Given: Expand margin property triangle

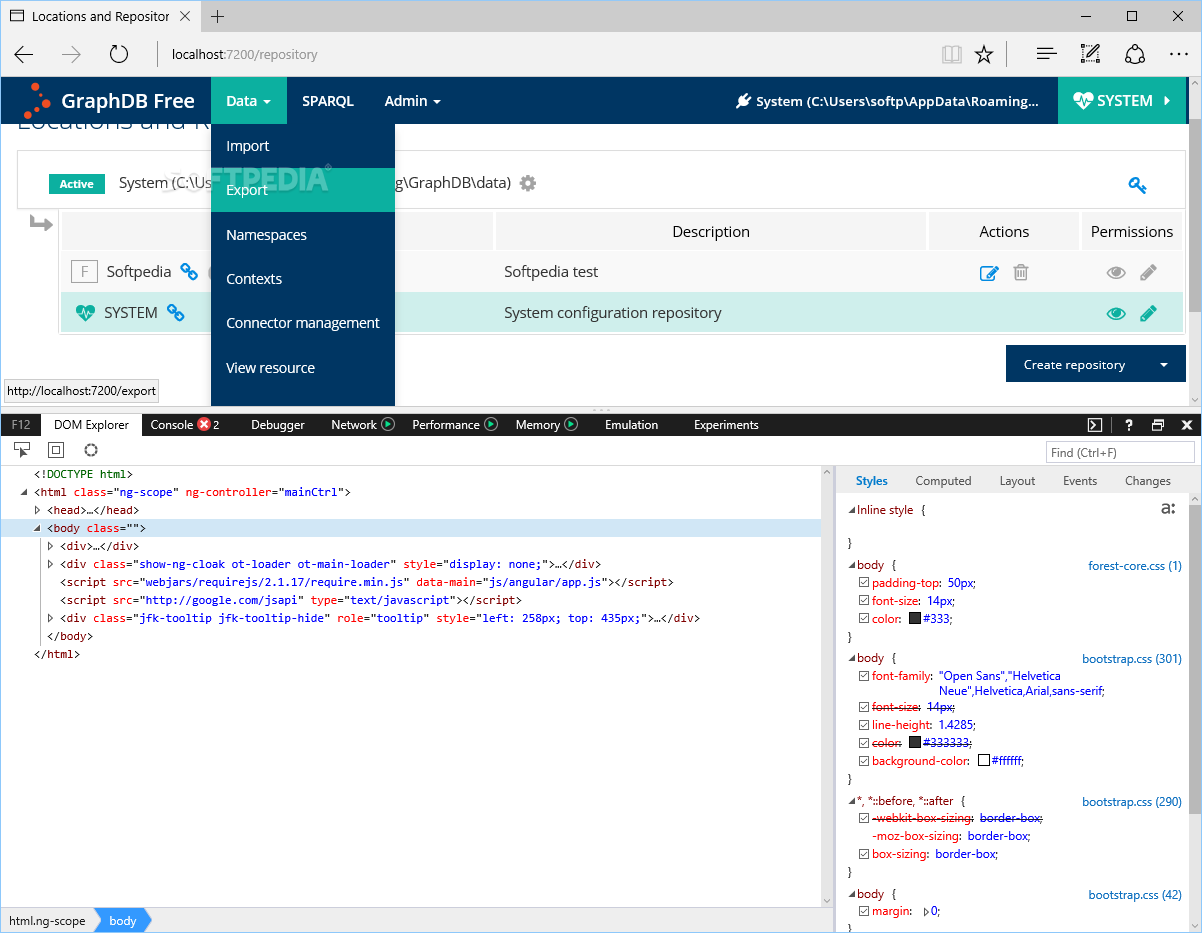Looking at the screenshot, I should [926, 911].
